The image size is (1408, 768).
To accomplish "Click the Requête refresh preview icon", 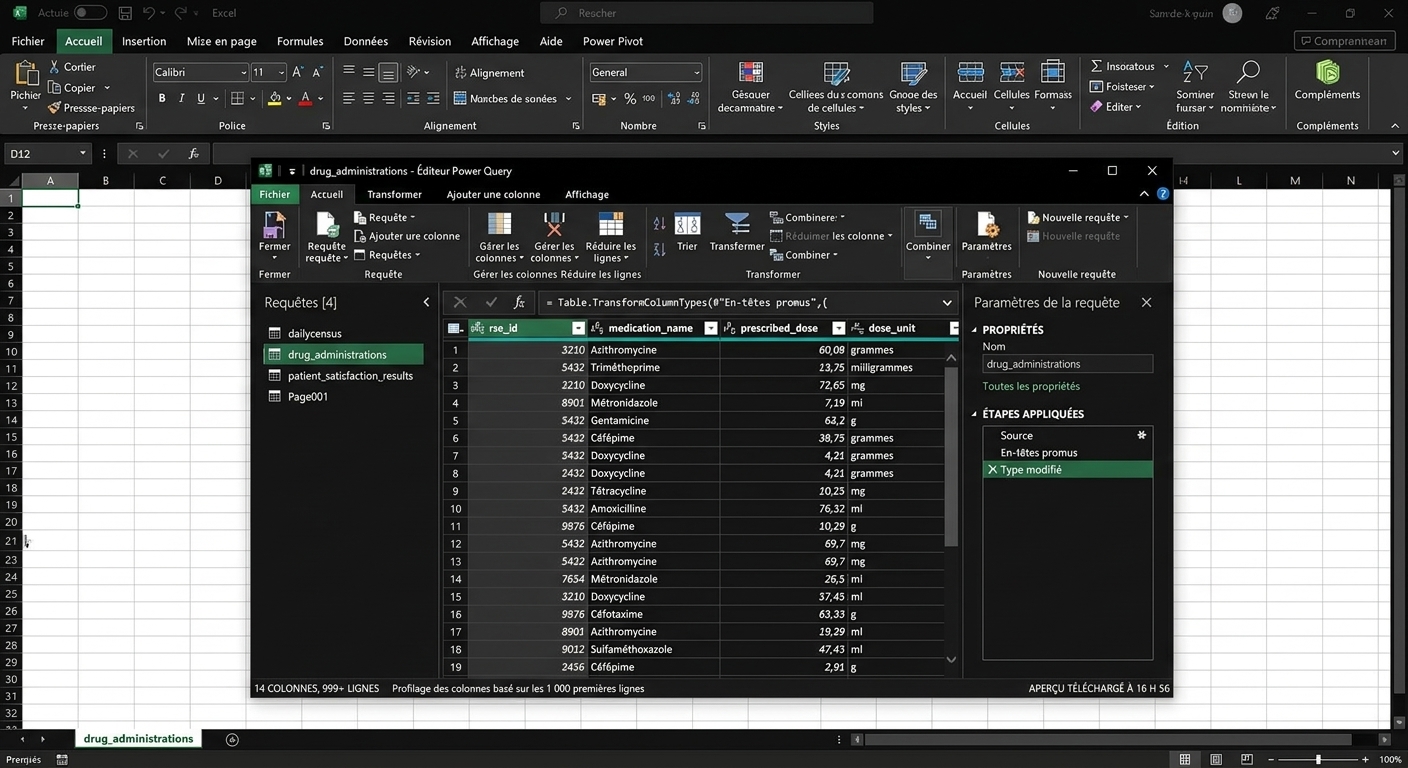I will (326, 225).
